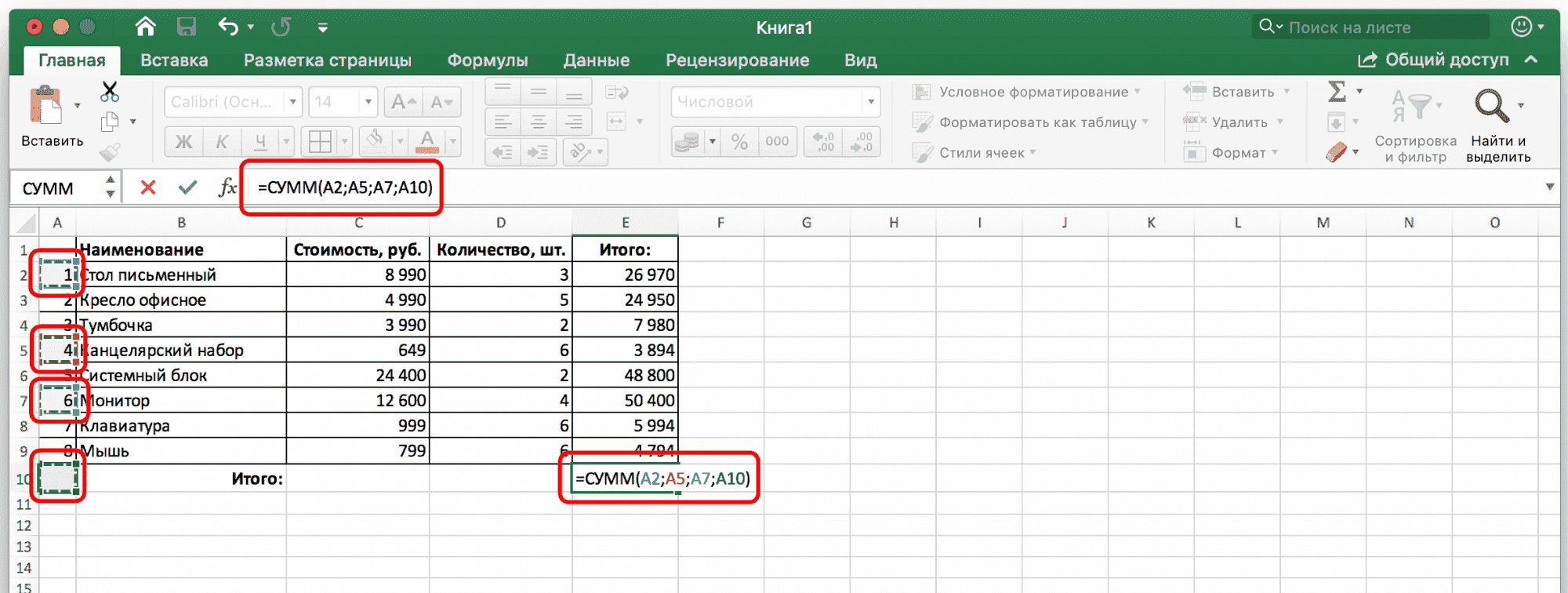This screenshot has height=593, width=1568.
Task: Click the Общий доступ share button
Action: [1434, 60]
